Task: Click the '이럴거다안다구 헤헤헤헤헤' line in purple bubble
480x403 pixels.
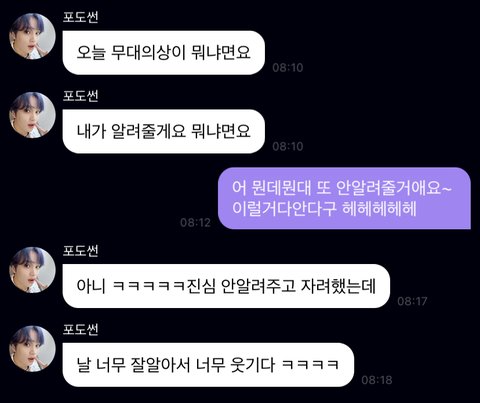Action: pos(324,209)
